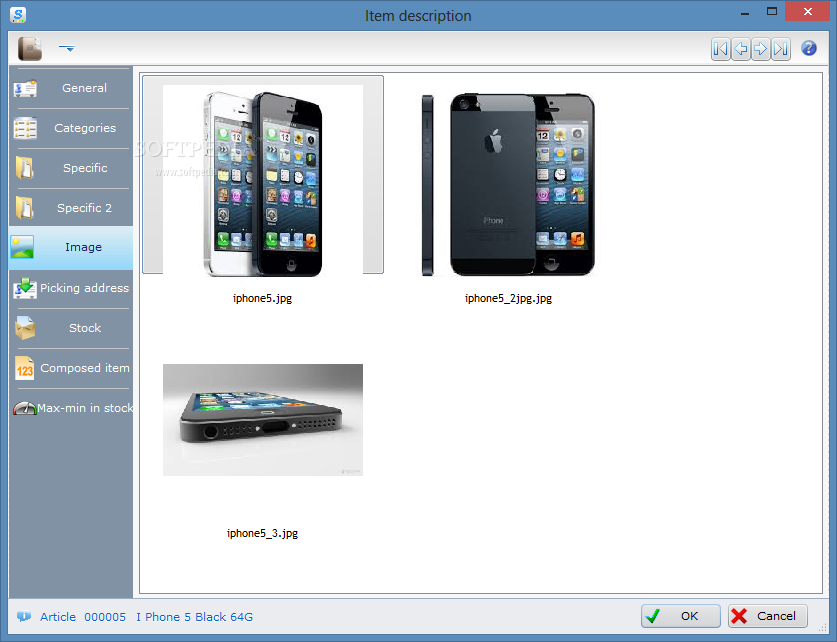The image size is (837, 642).
Task: Maximize the Item description window
Action: pos(772,12)
